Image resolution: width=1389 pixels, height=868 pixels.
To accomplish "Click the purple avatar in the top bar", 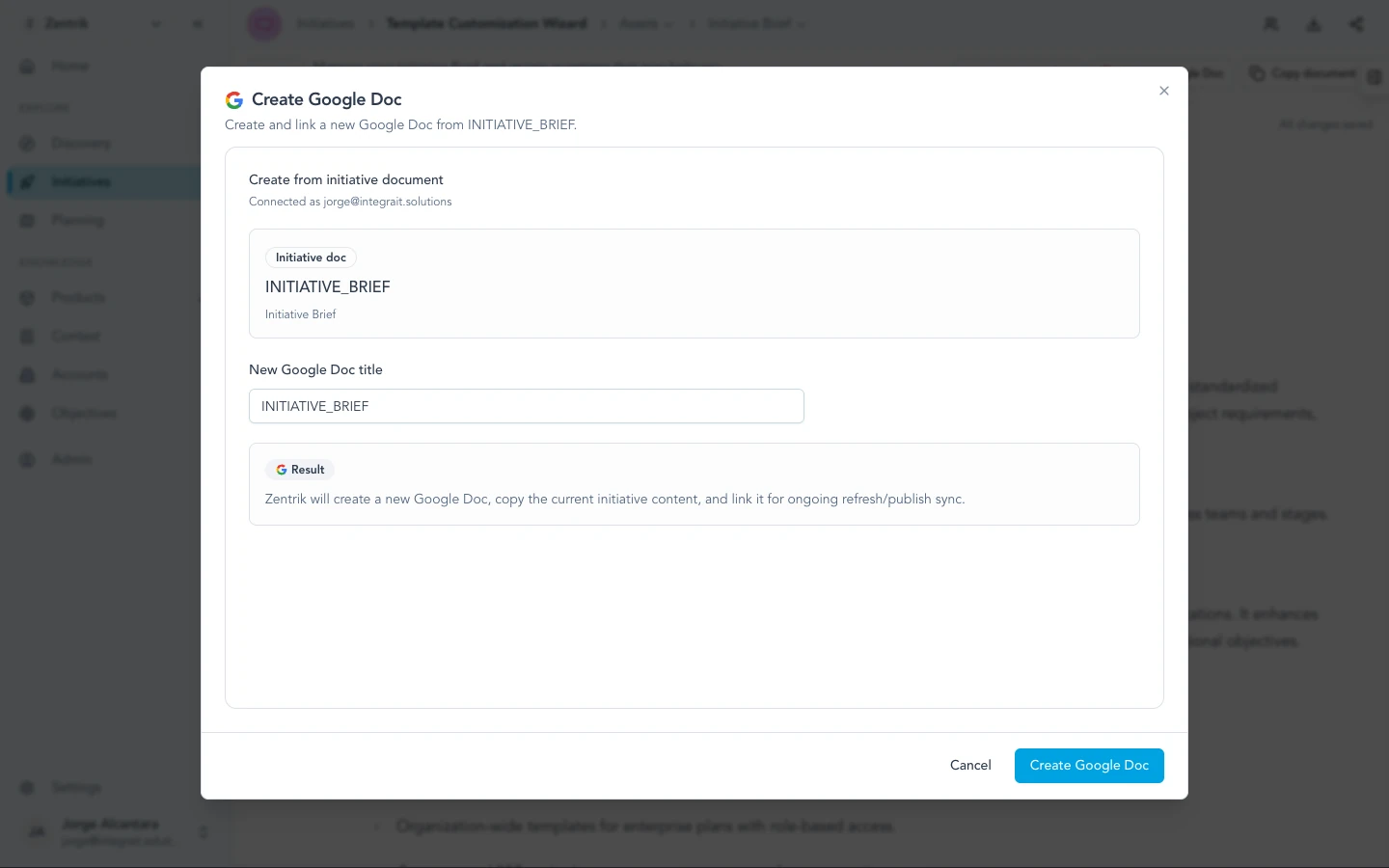I will 264,24.
